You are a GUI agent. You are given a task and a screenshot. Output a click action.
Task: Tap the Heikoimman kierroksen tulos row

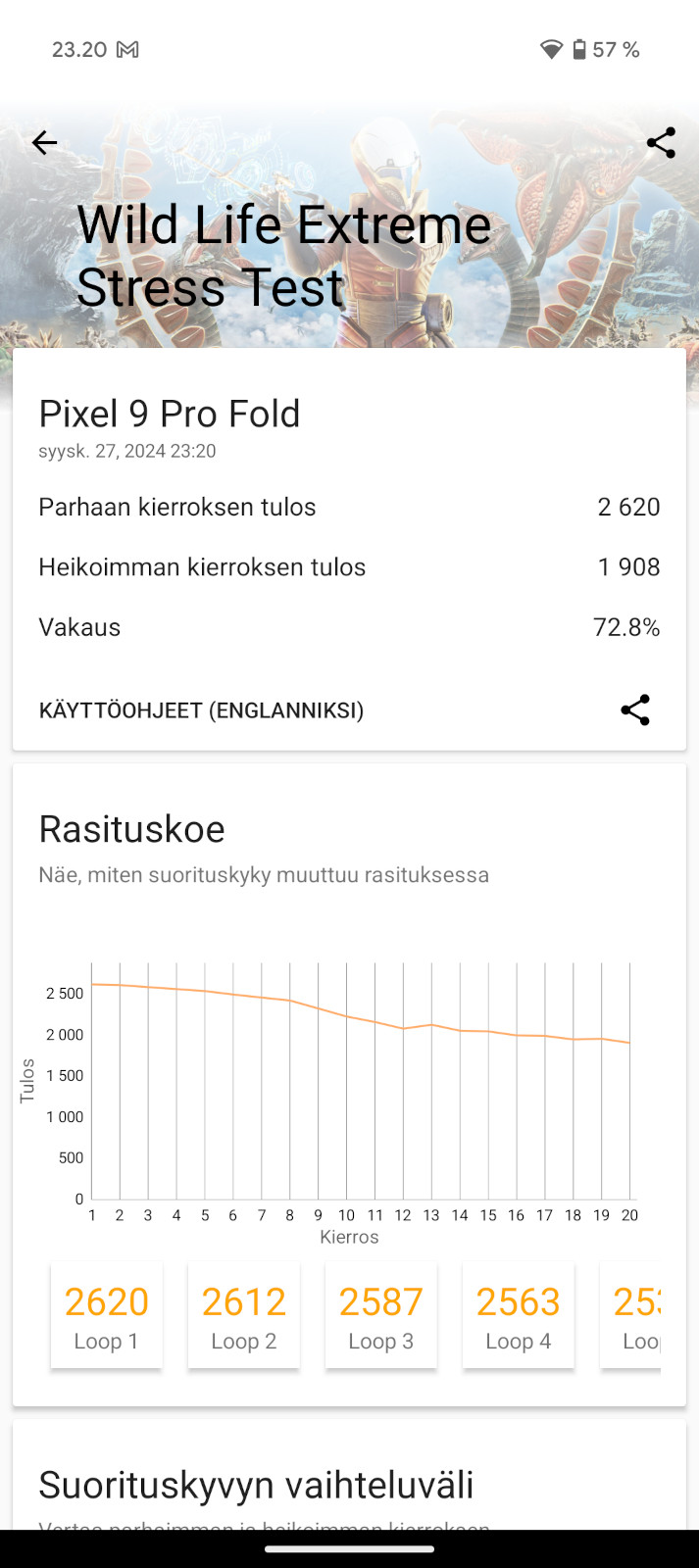click(349, 566)
